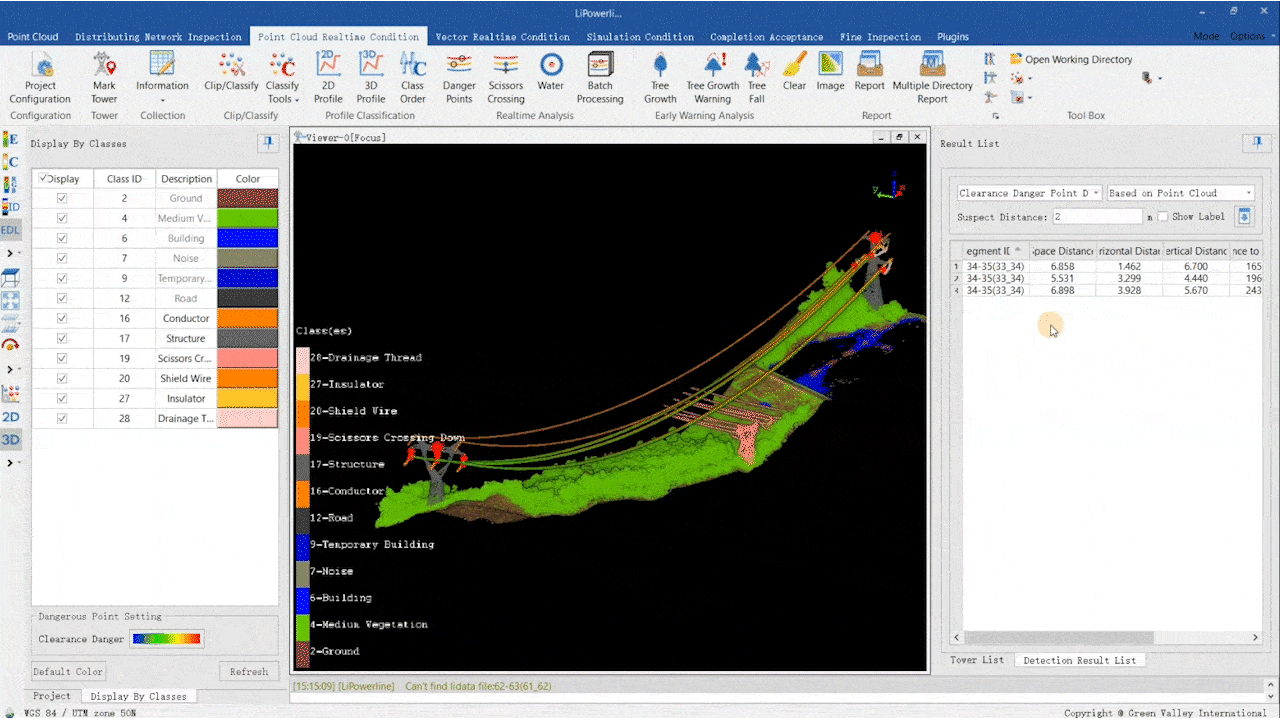Click the export icon beside Show Label
The image size is (1280, 720).
click(1245, 216)
